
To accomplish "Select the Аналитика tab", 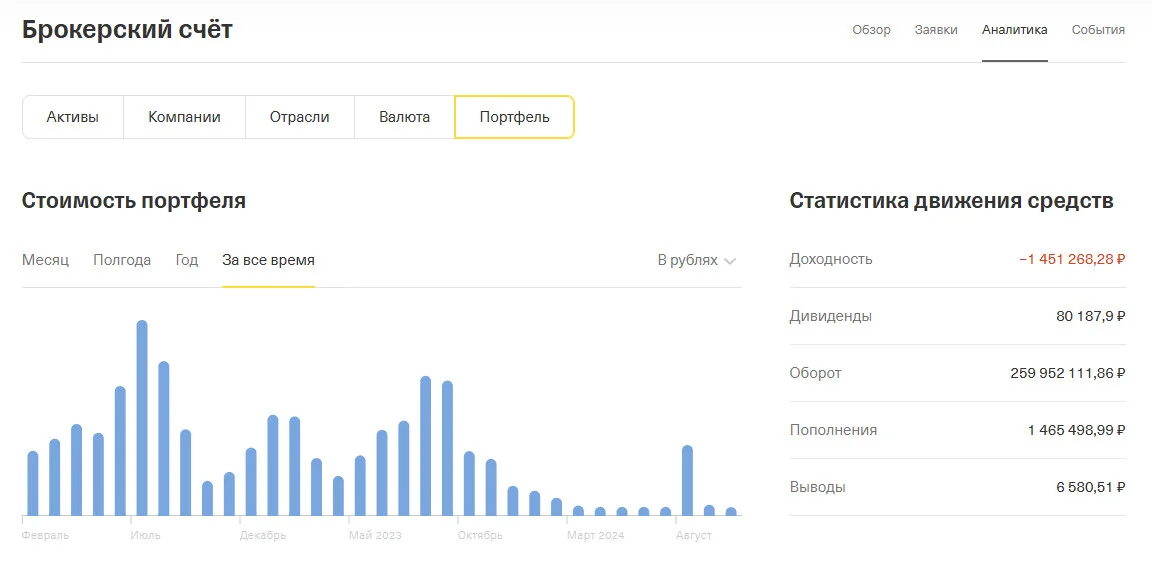I will 1015,30.
